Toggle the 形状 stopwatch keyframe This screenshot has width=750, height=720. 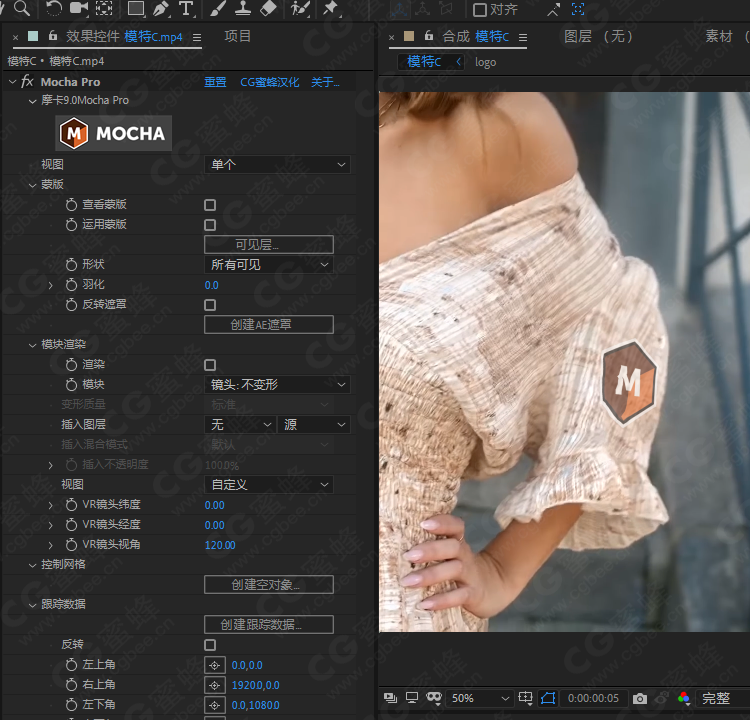pos(71,265)
